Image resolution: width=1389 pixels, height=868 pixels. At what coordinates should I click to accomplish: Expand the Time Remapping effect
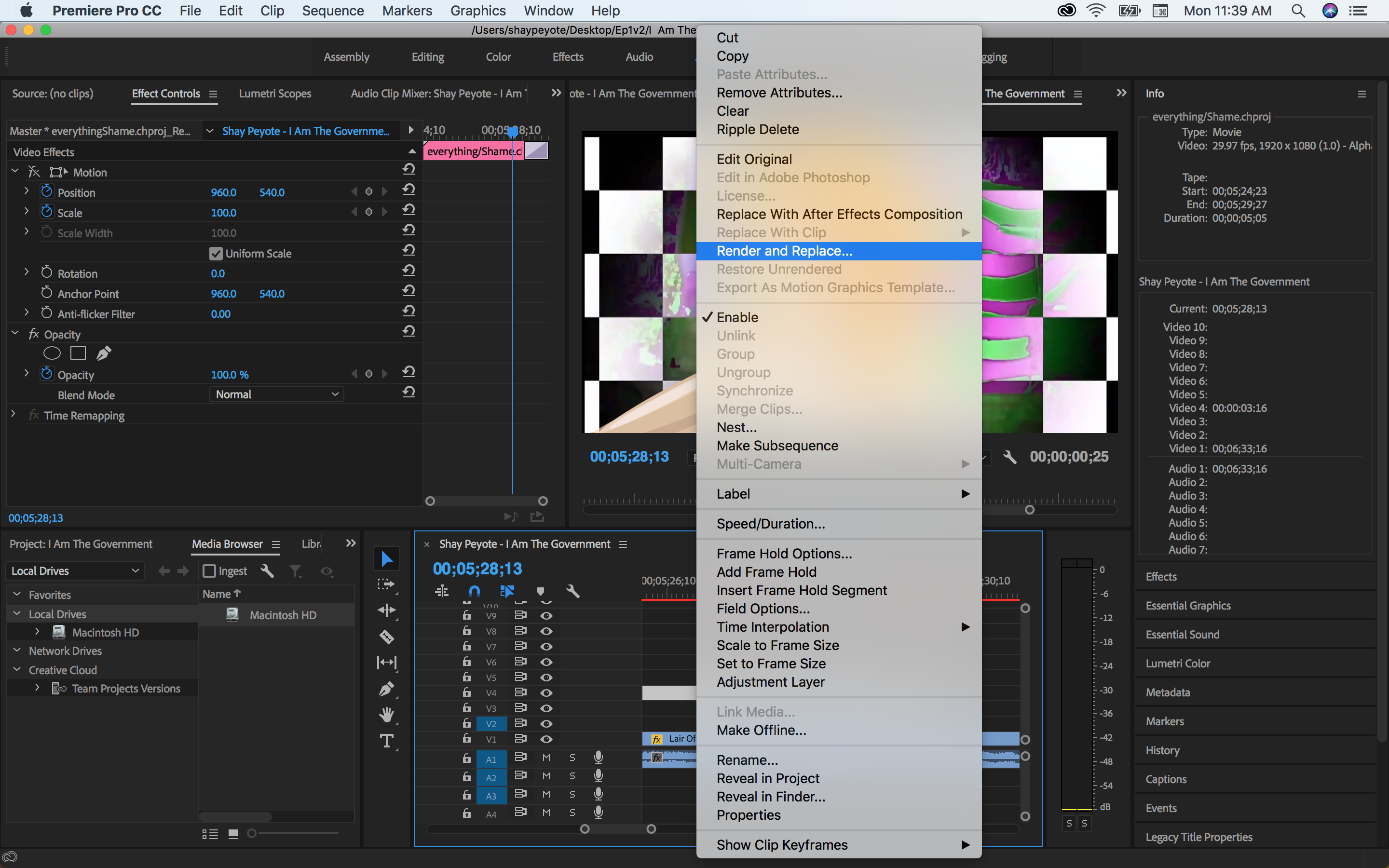[x=13, y=415]
